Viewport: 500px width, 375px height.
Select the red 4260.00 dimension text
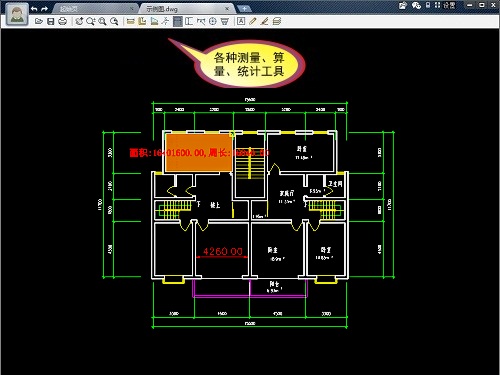click(223, 251)
